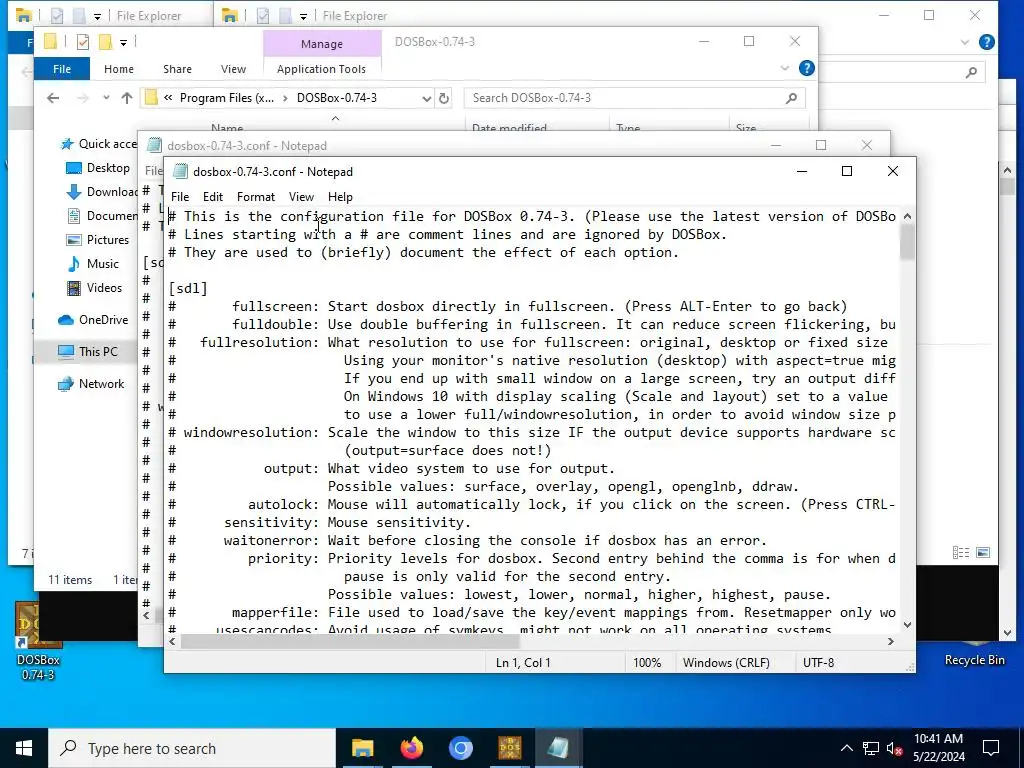This screenshot has width=1024, height=768.
Task: Open Music in navigation pane
Action: 93,264
